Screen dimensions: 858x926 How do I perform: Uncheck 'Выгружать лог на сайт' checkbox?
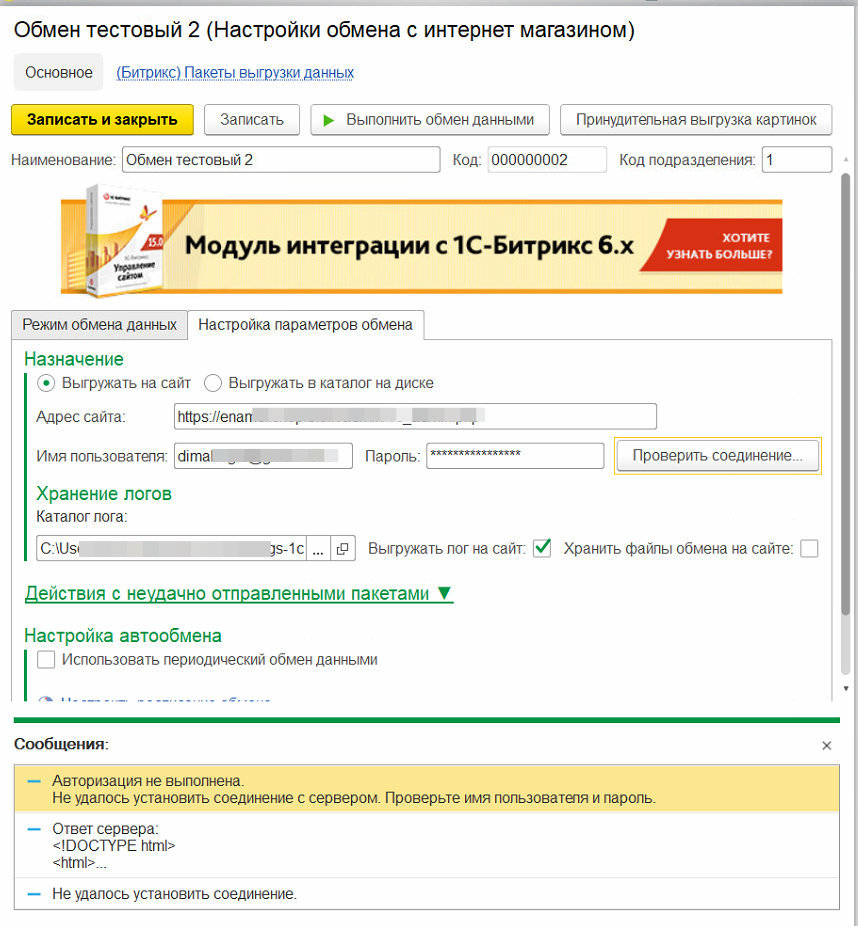pyautogui.click(x=542, y=548)
